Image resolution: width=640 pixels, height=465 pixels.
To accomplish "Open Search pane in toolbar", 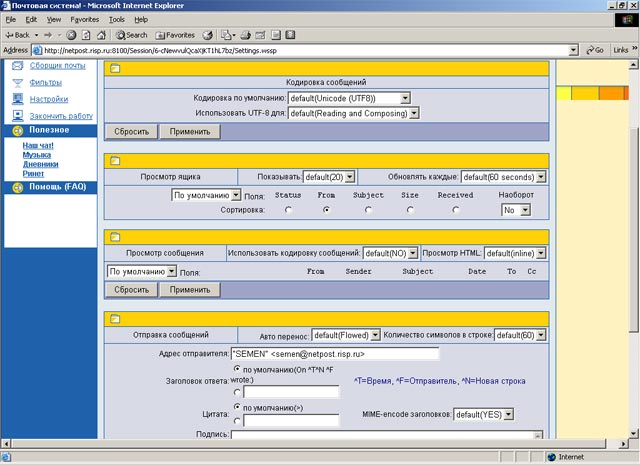I will (x=131, y=35).
